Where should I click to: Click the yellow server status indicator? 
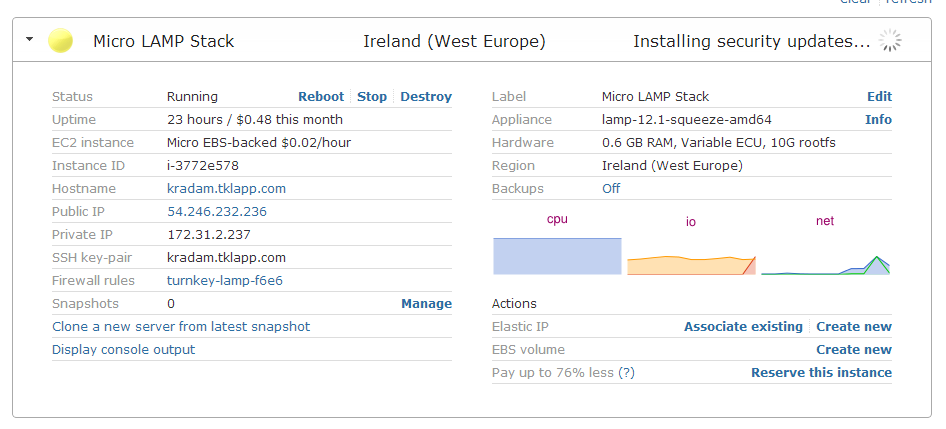tap(61, 41)
